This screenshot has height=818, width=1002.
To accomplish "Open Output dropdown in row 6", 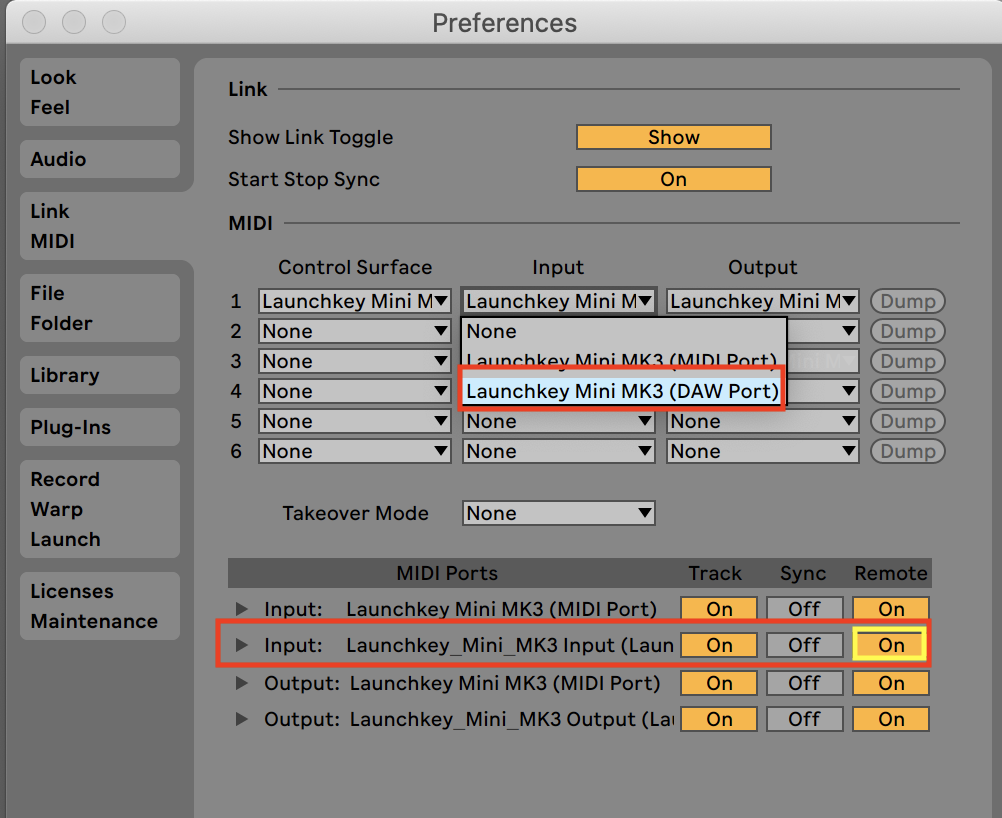I will coord(762,451).
